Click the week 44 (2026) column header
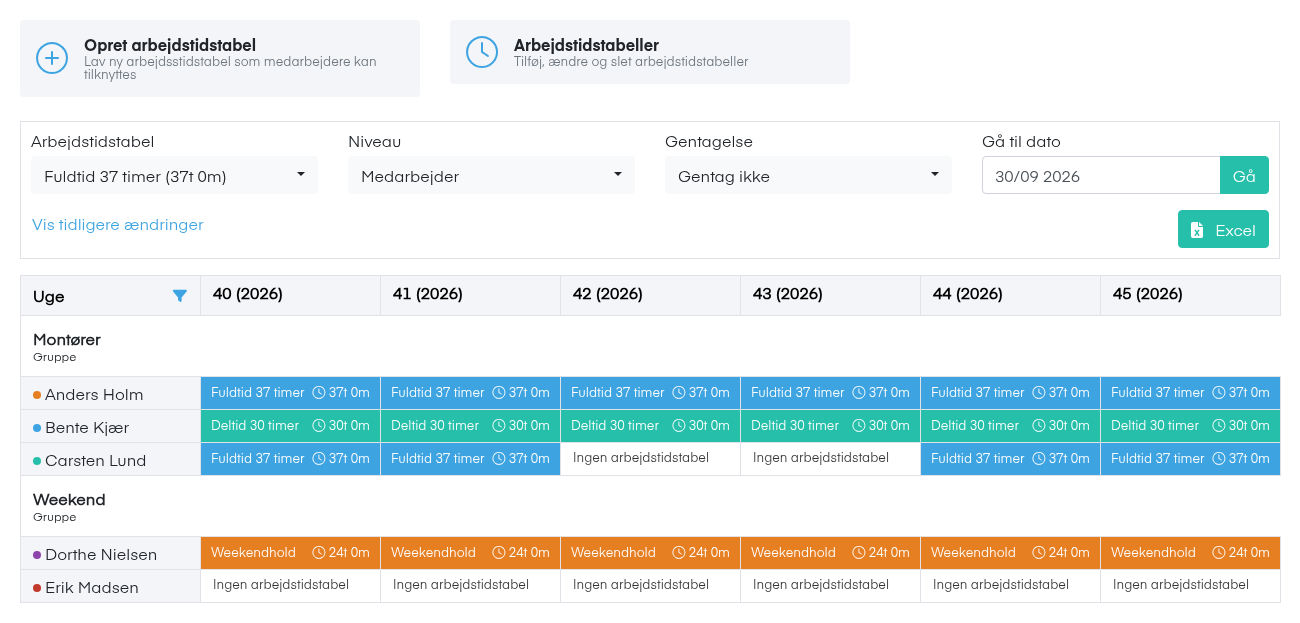Image resolution: width=1300 pixels, height=623 pixels. 1011,295
